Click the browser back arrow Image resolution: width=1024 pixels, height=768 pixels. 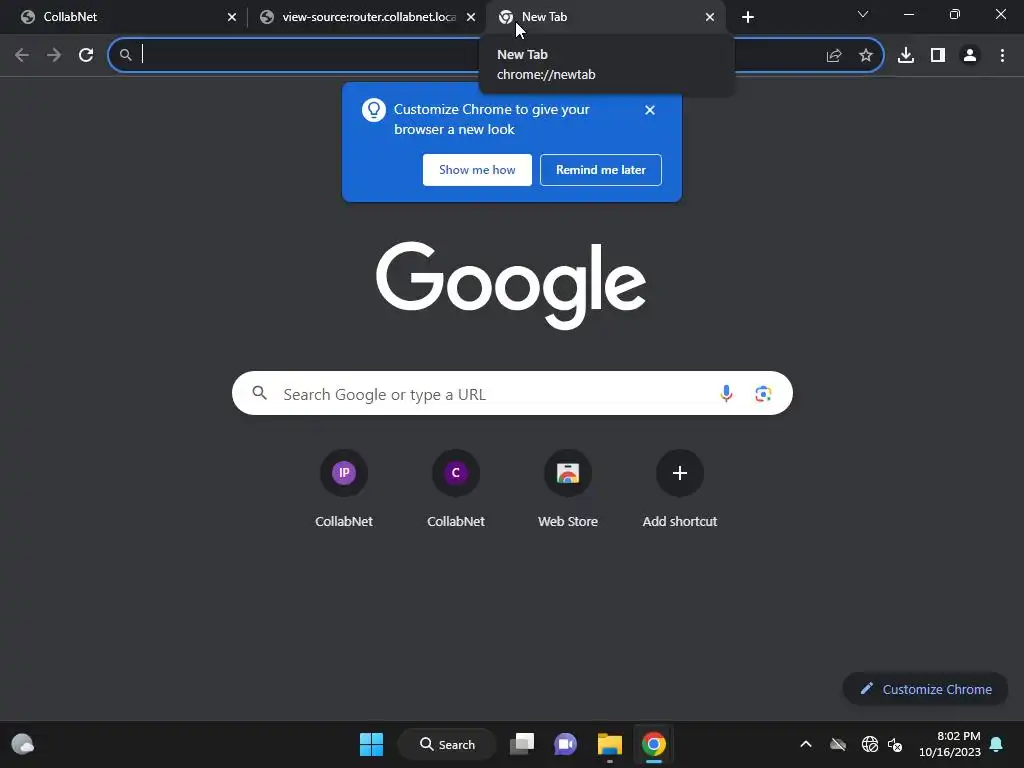pyautogui.click(x=22, y=55)
